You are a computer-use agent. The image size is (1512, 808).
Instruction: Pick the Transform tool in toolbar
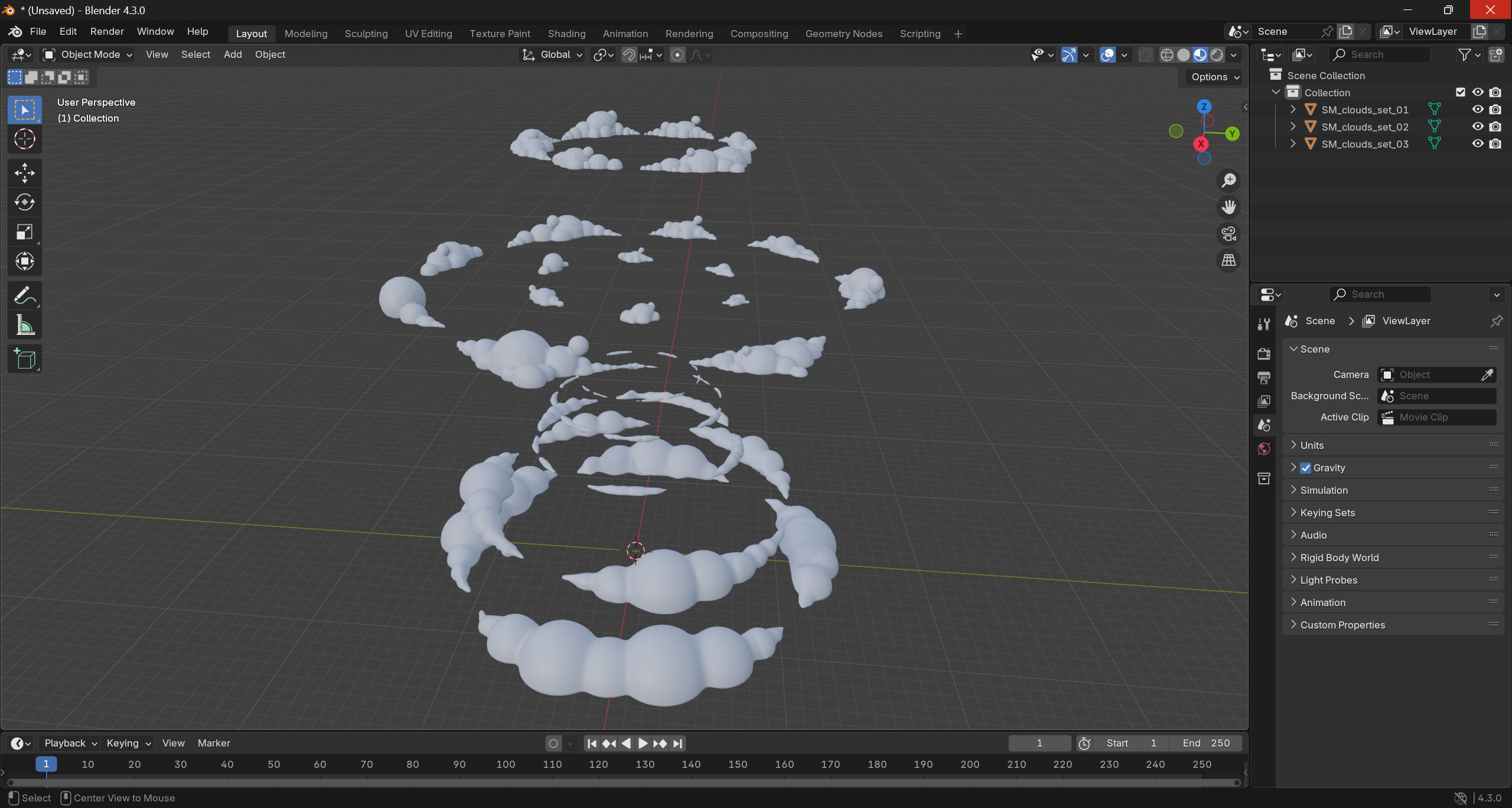point(24,261)
